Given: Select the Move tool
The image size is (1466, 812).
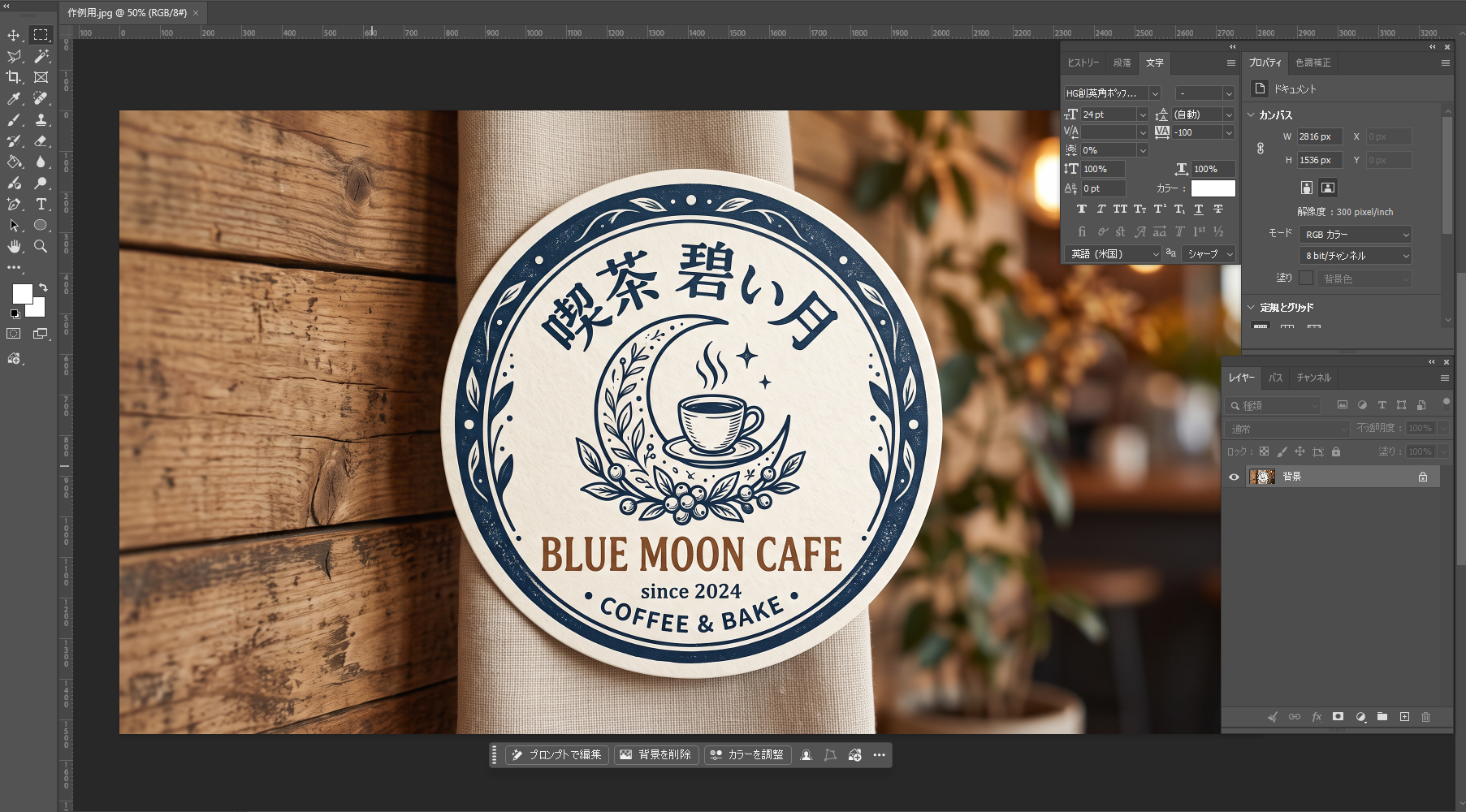Looking at the screenshot, I should click(x=14, y=35).
